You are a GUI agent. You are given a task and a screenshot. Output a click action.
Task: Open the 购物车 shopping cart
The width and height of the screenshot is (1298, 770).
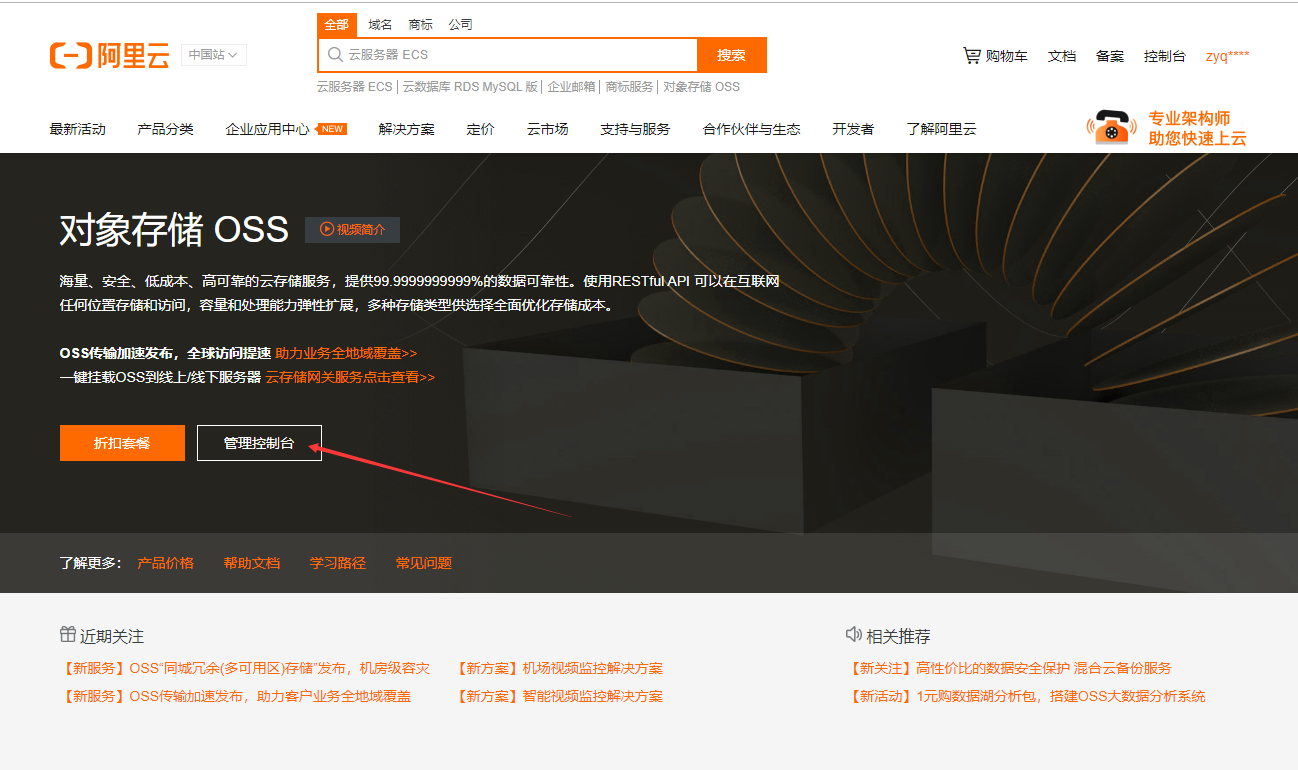(995, 56)
